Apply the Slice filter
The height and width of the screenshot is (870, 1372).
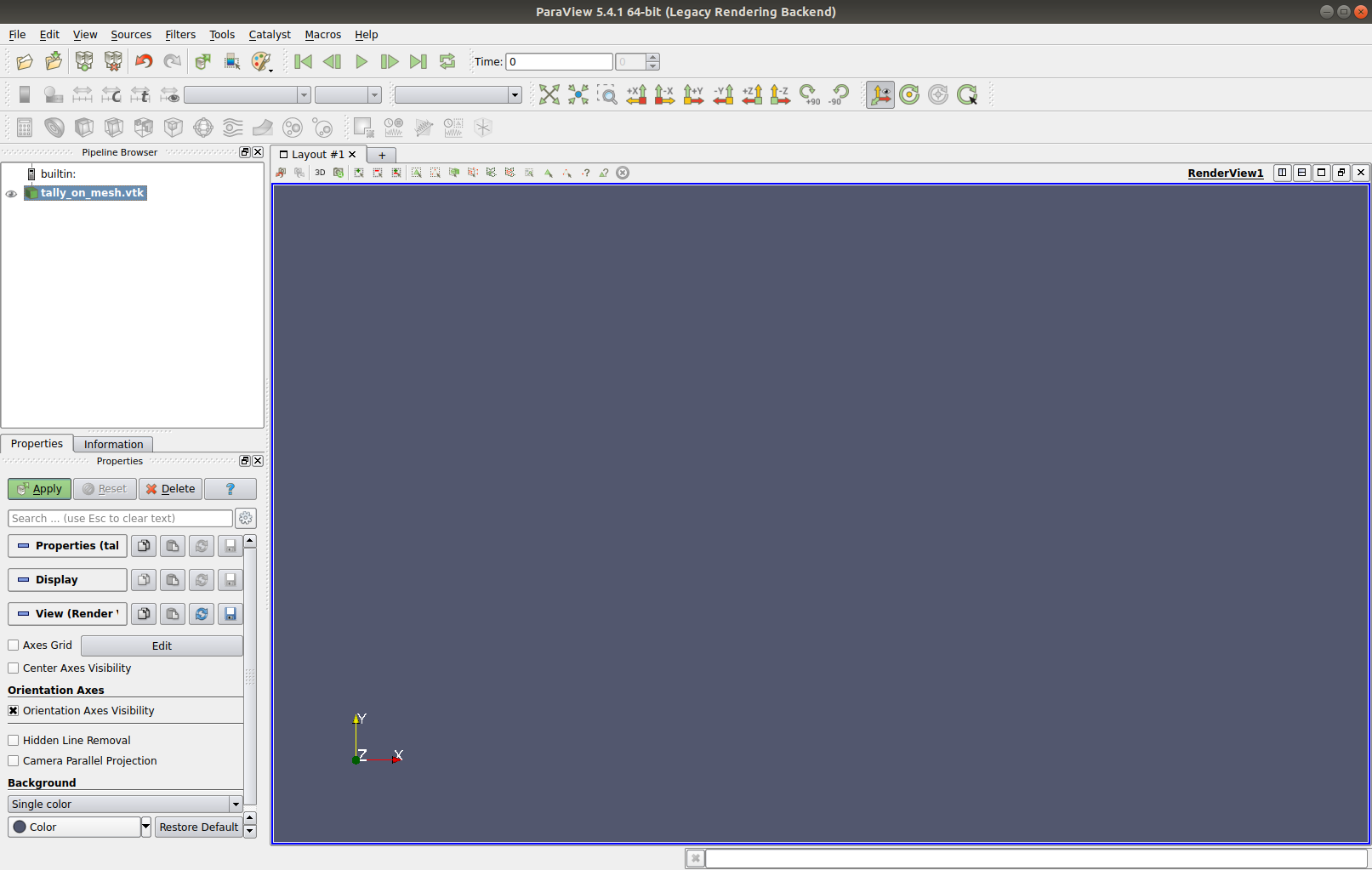tap(113, 128)
